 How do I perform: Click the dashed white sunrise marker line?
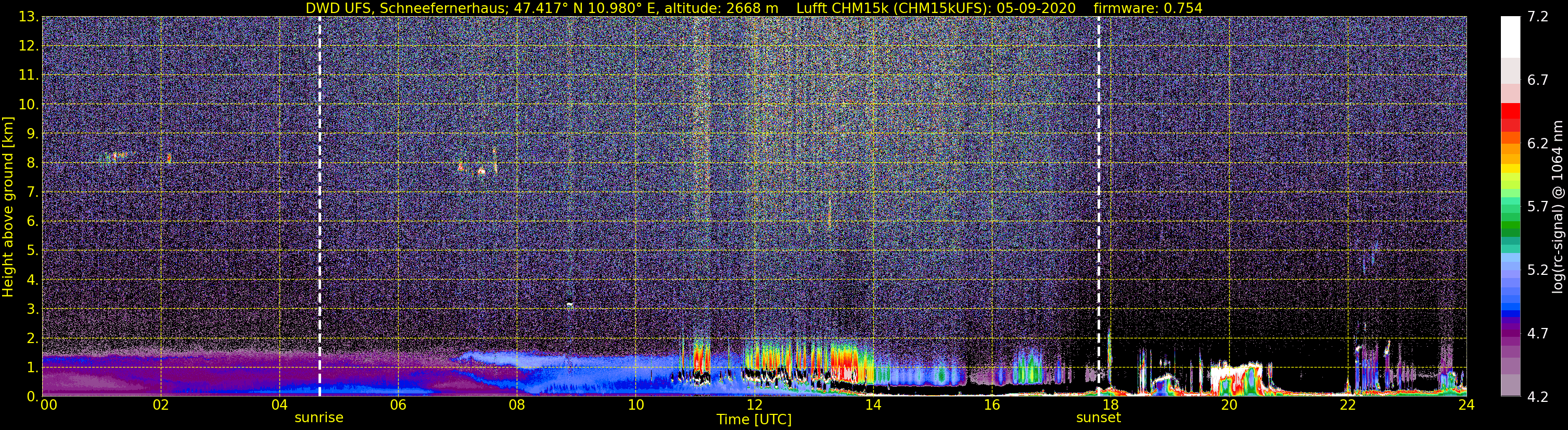pyautogui.click(x=320, y=207)
